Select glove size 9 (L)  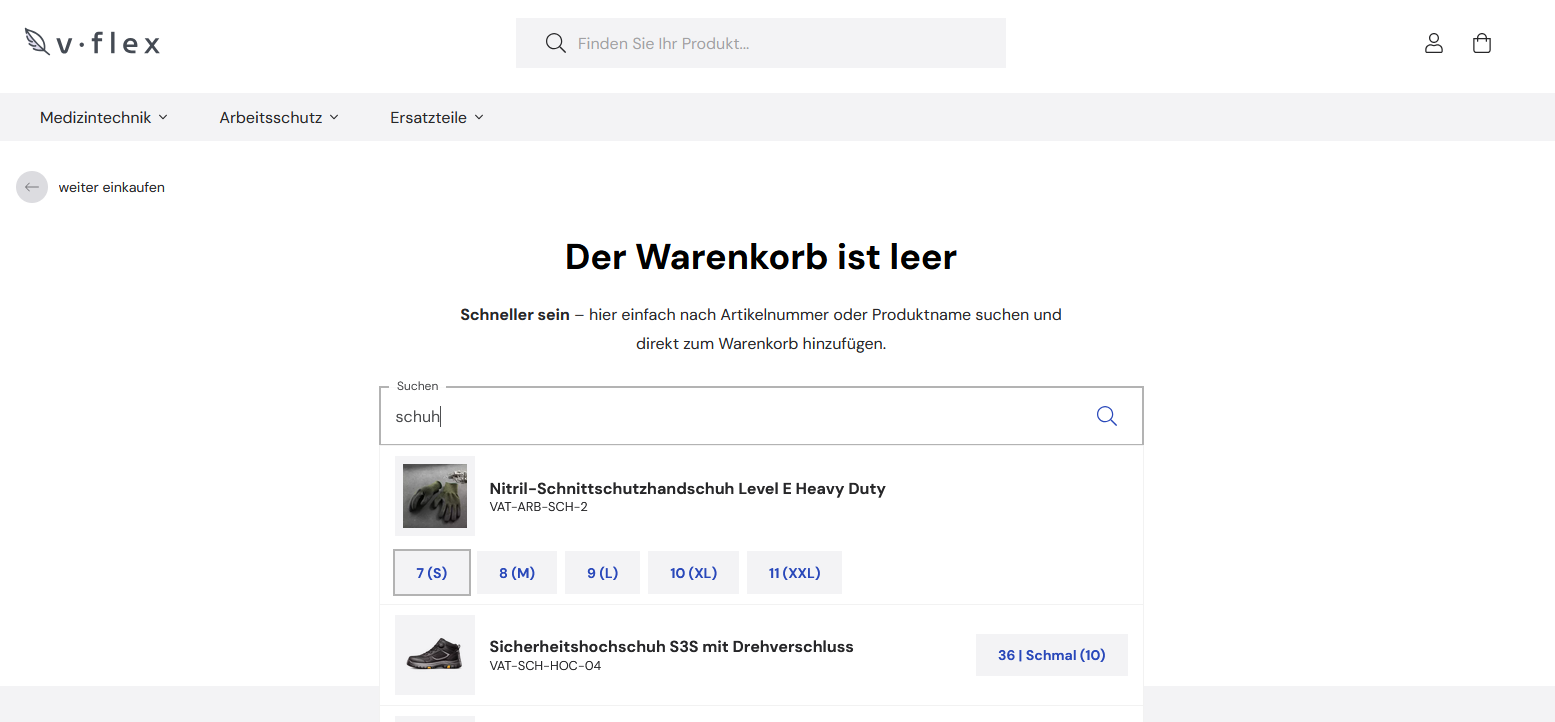[x=602, y=573]
